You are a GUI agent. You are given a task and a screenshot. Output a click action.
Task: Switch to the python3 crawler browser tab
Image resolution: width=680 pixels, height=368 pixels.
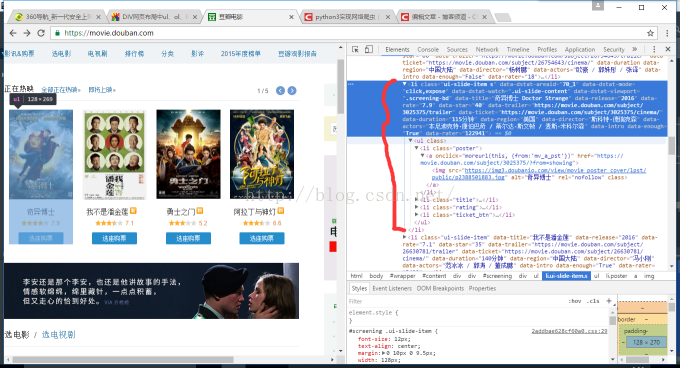pos(347,17)
